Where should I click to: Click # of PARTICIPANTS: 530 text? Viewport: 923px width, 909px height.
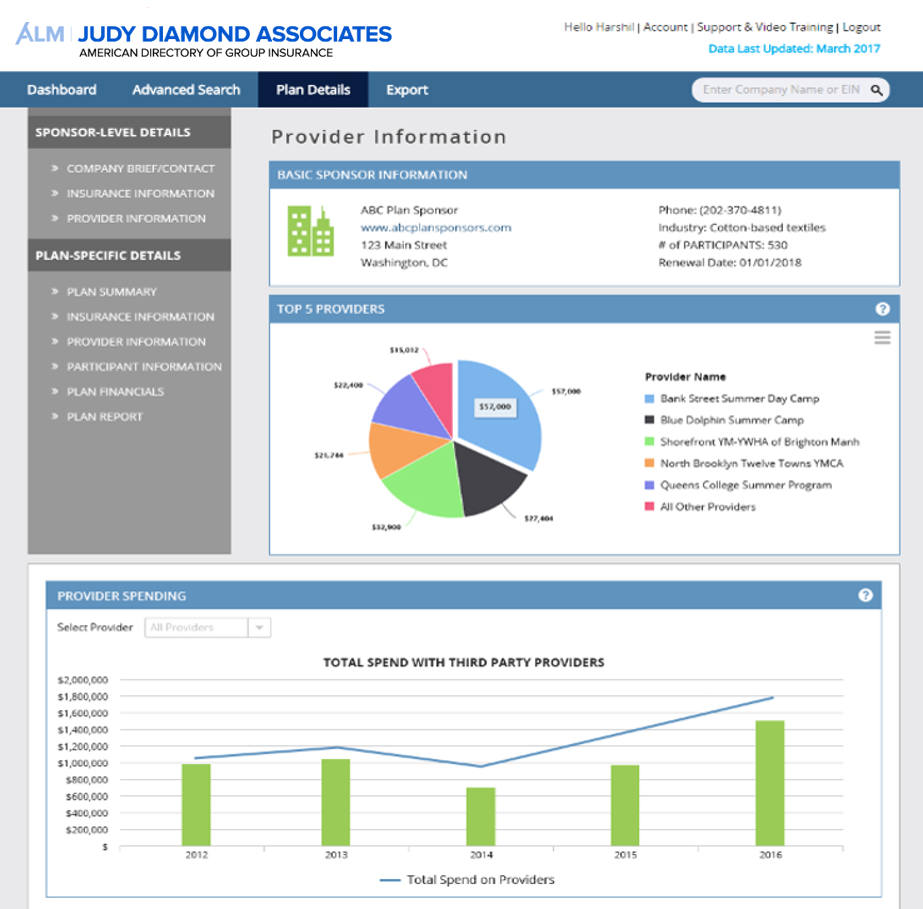pyautogui.click(x=723, y=245)
